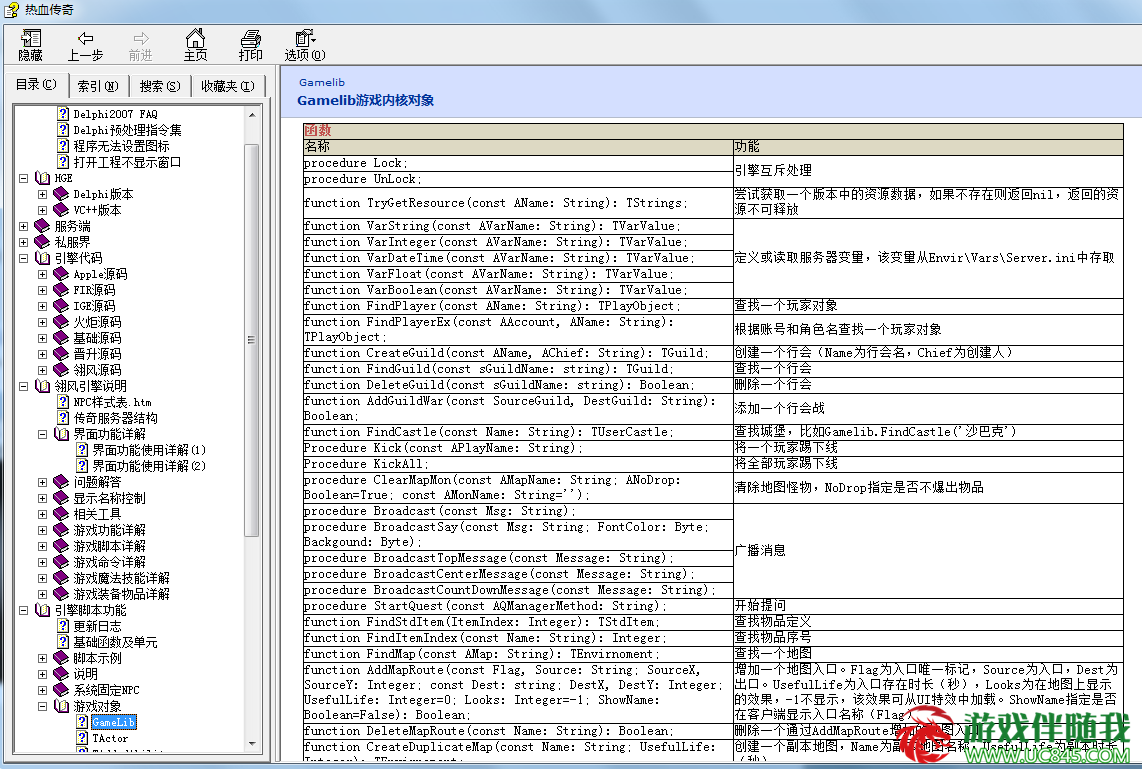The image size is (1142, 769).
Task: Collapse the HGE tree node
Action: tap(23, 178)
